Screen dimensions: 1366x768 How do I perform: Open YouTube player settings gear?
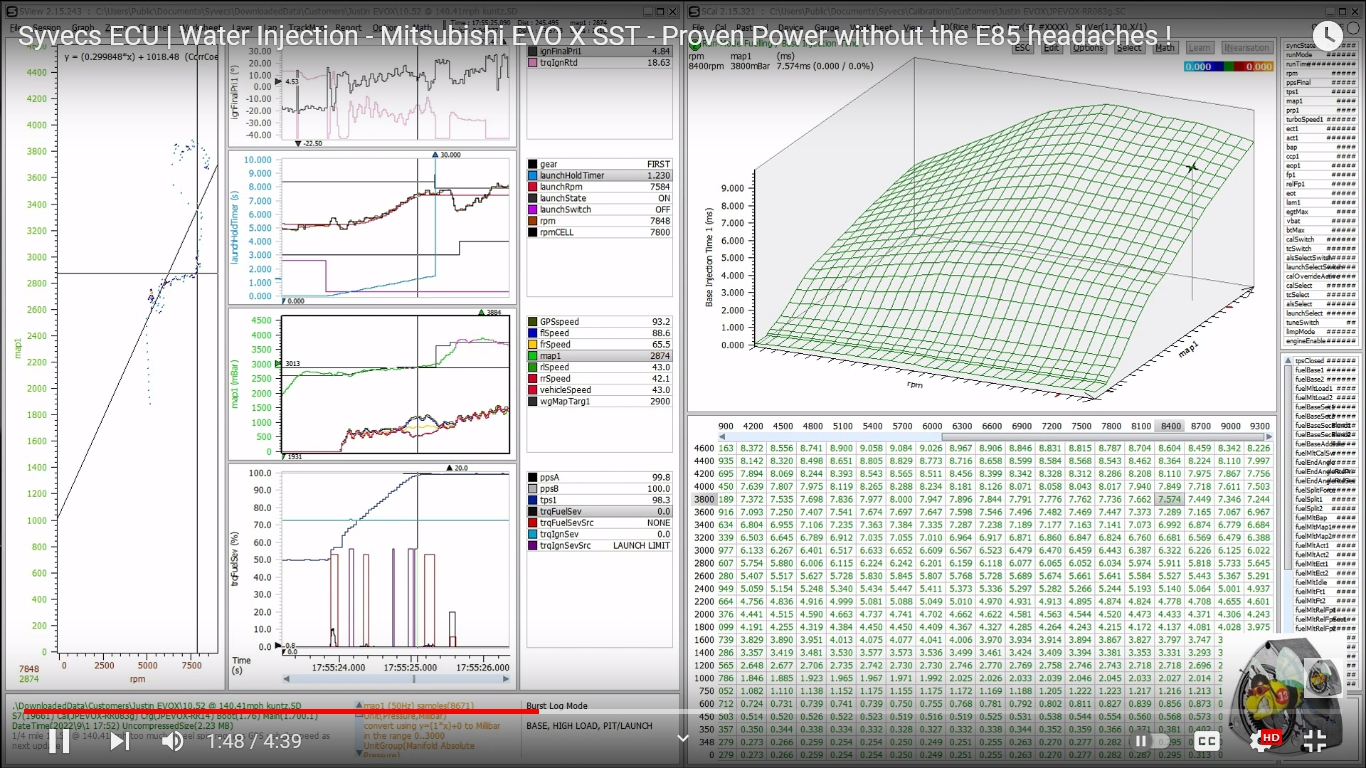1262,741
